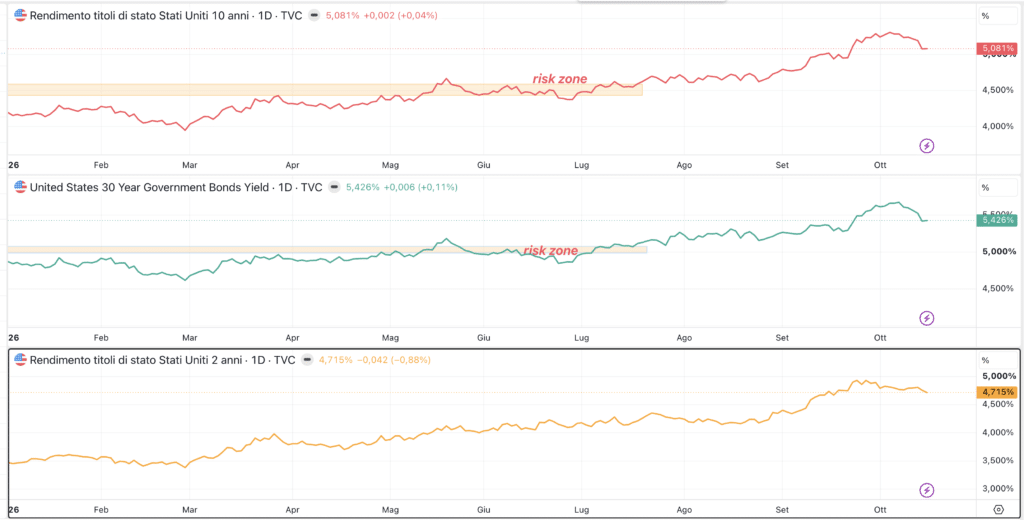Open the United States 30 Year Government Bonds Yield title
This screenshot has width=1024, height=520.
pos(176,187)
